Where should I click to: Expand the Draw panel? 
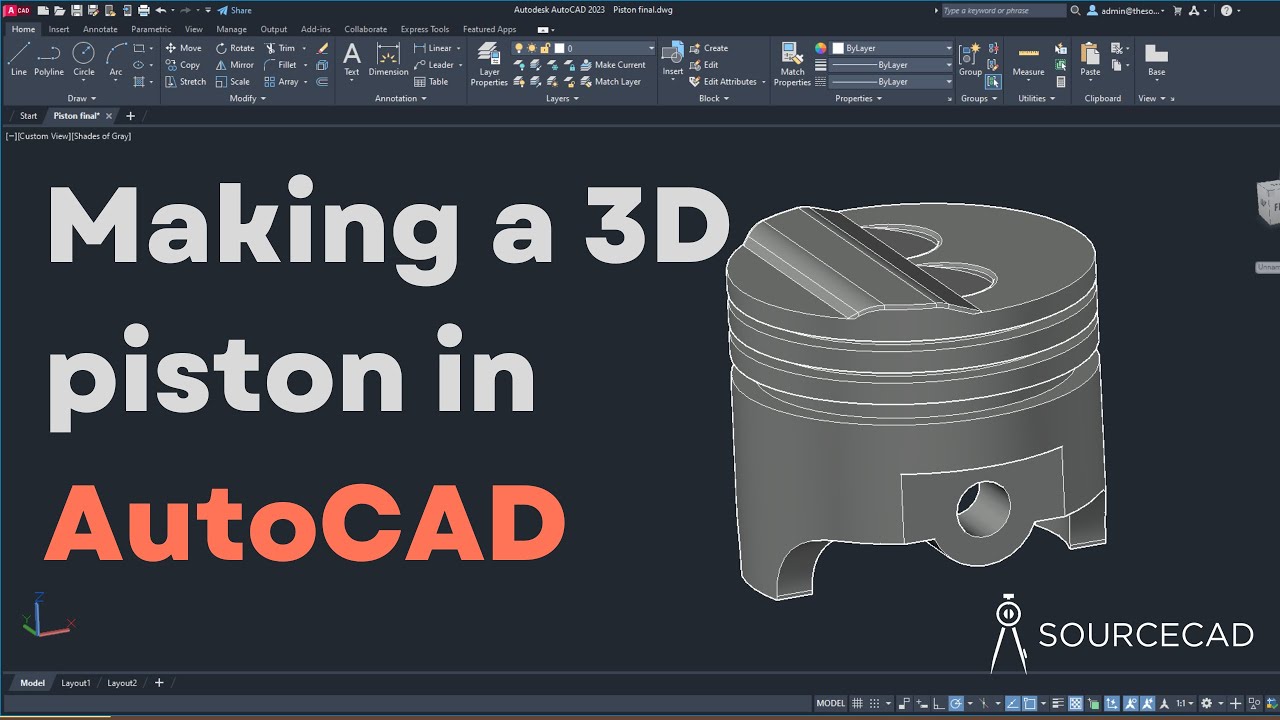pyautogui.click(x=82, y=98)
